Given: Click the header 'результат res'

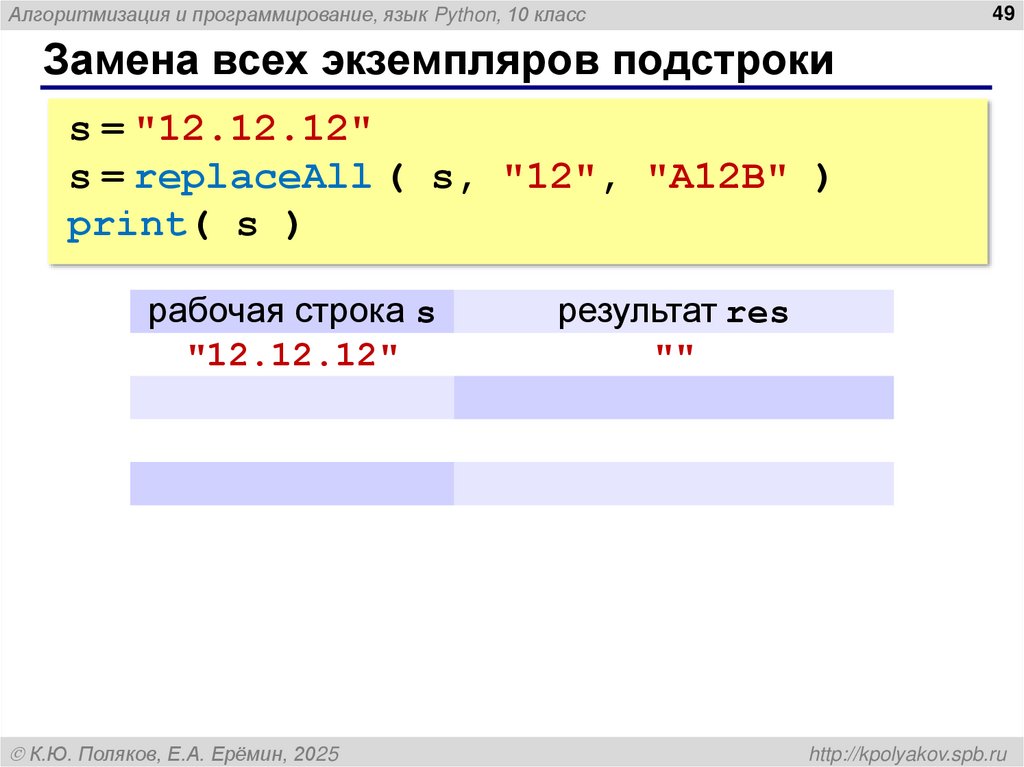Looking at the screenshot, I should coord(674,311).
